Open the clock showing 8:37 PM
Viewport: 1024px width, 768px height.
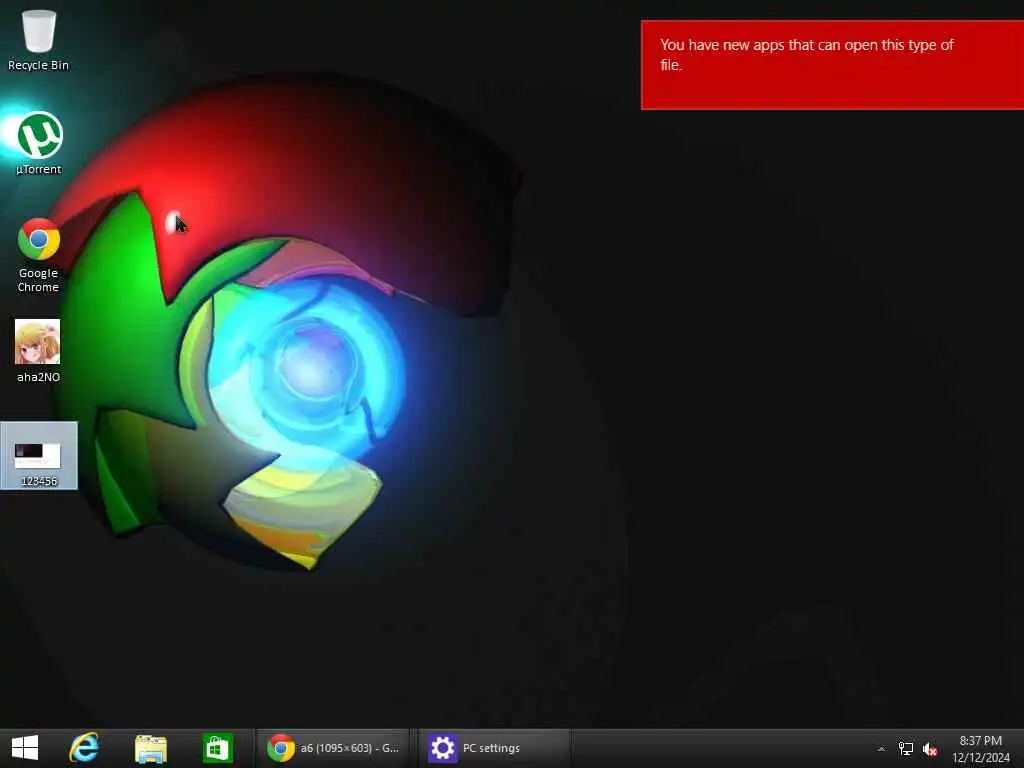click(x=981, y=748)
